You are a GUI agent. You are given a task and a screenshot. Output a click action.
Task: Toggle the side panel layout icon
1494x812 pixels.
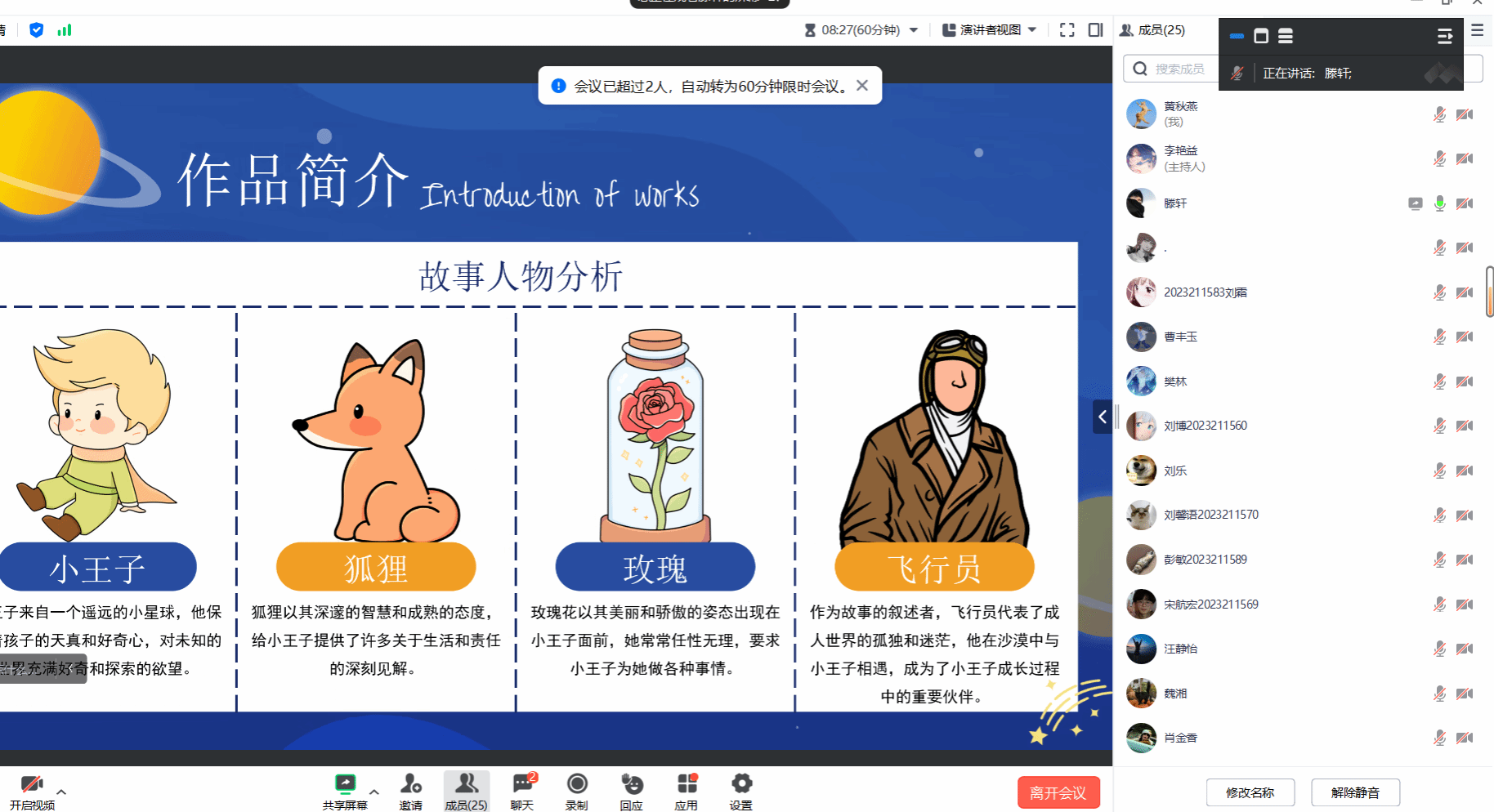[x=1095, y=30]
